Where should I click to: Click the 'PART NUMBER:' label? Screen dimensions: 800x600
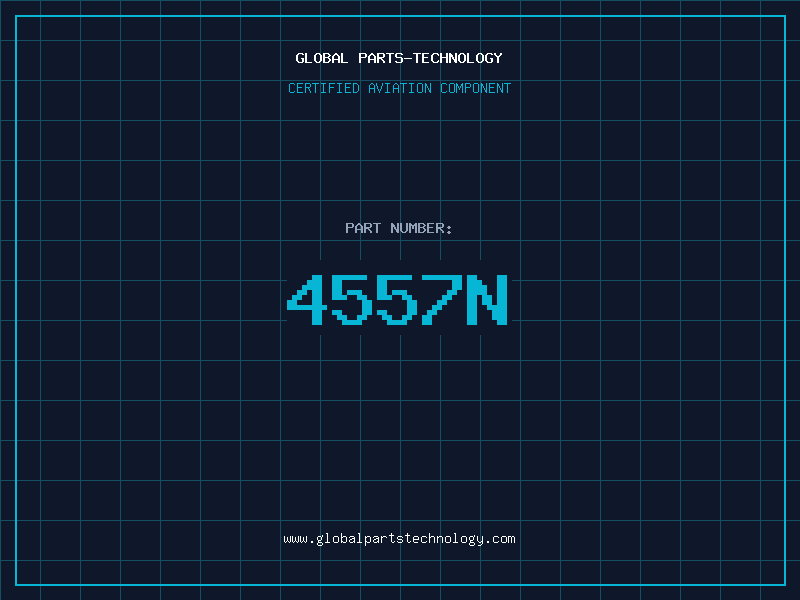pos(399,228)
